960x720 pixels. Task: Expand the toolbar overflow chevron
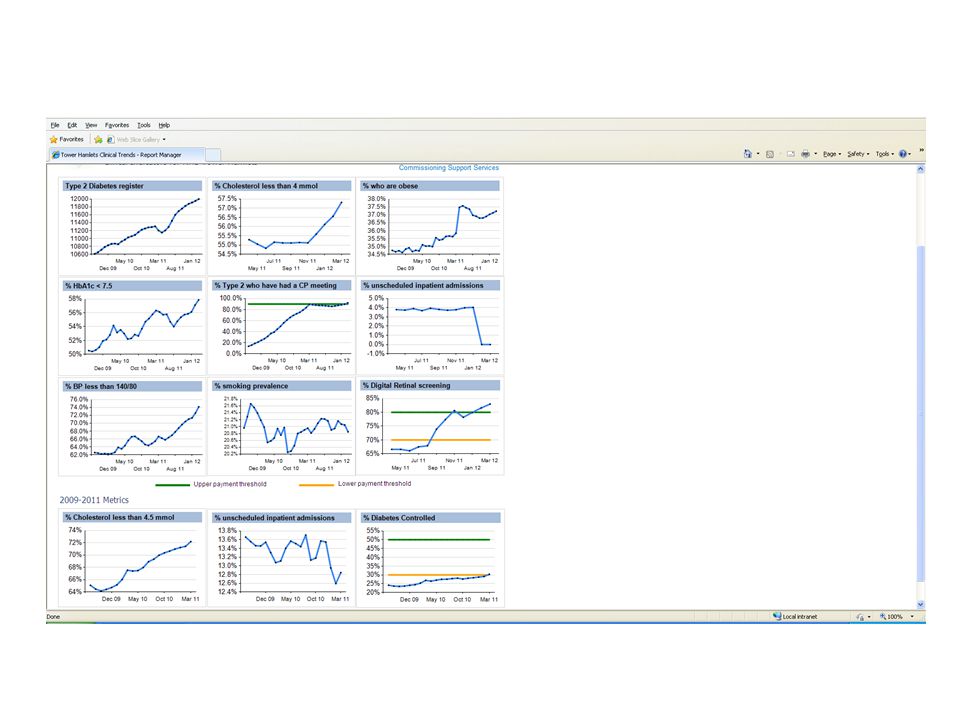(921, 150)
